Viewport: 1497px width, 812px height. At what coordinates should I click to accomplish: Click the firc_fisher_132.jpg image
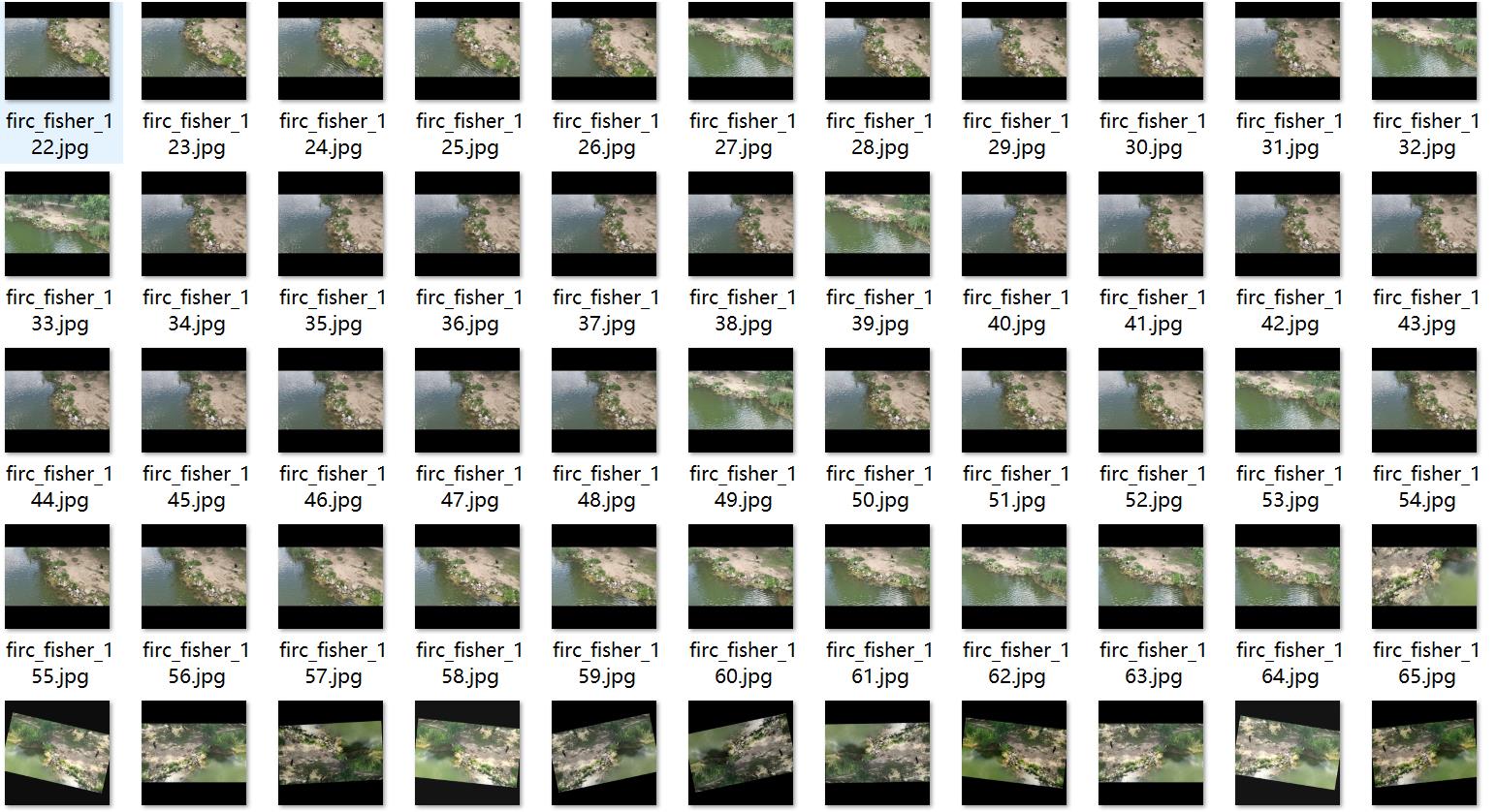point(1424,50)
